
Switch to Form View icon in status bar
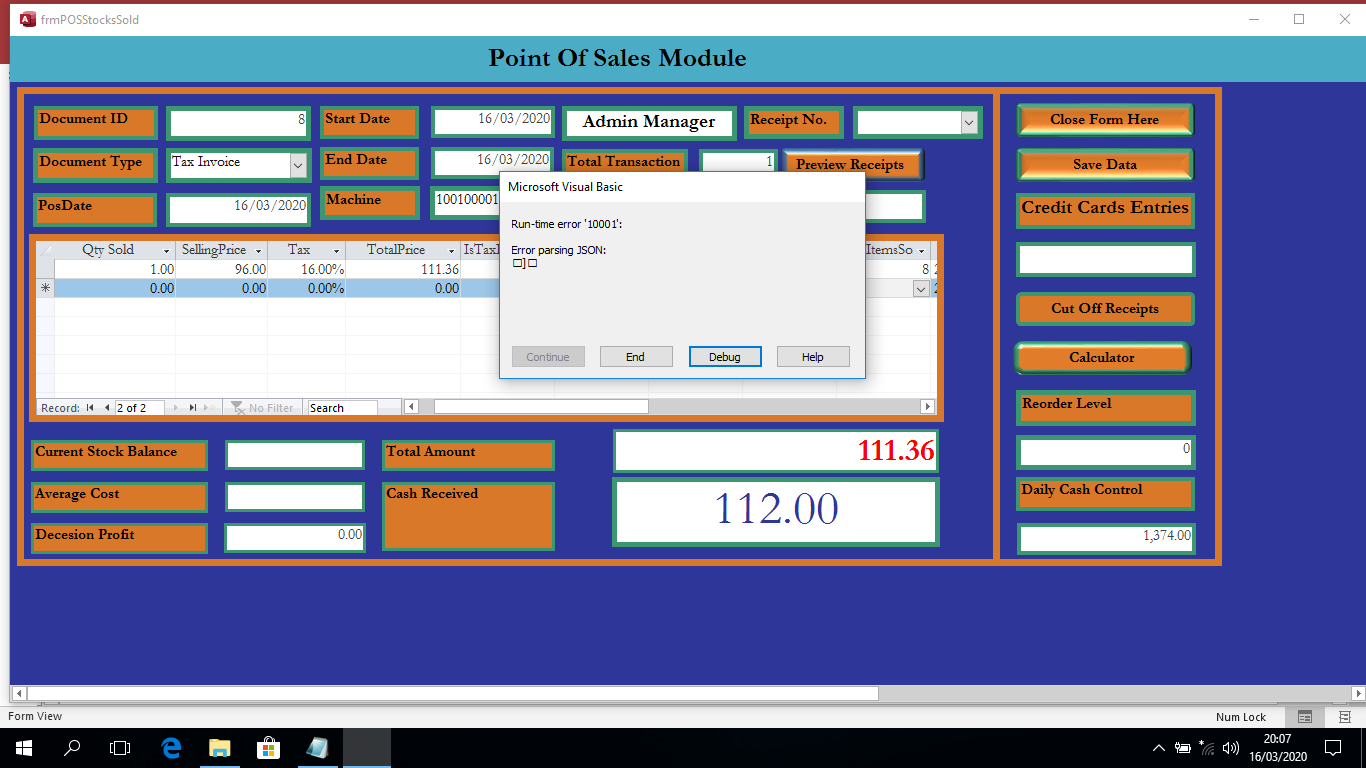(1304, 717)
